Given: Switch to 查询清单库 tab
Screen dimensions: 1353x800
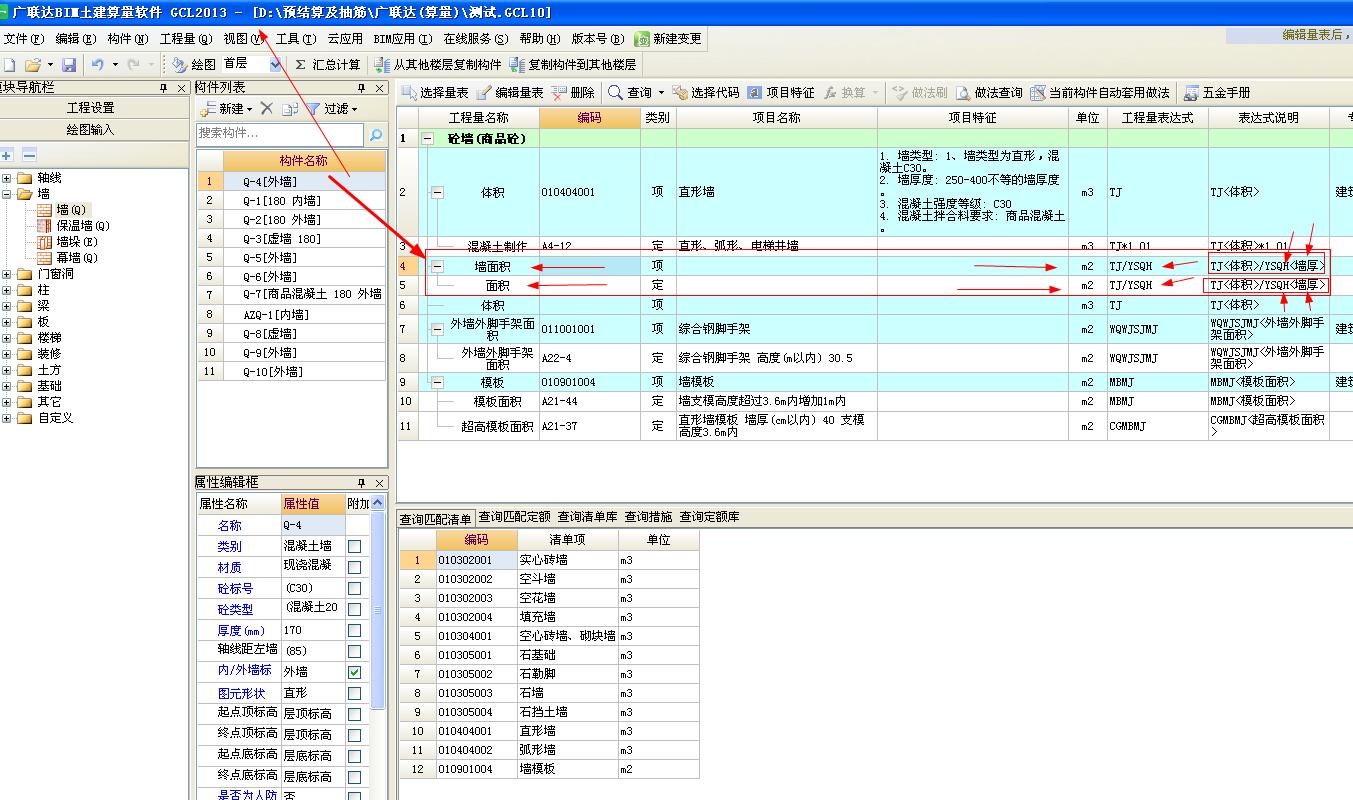Looking at the screenshot, I should pyautogui.click(x=588, y=517).
